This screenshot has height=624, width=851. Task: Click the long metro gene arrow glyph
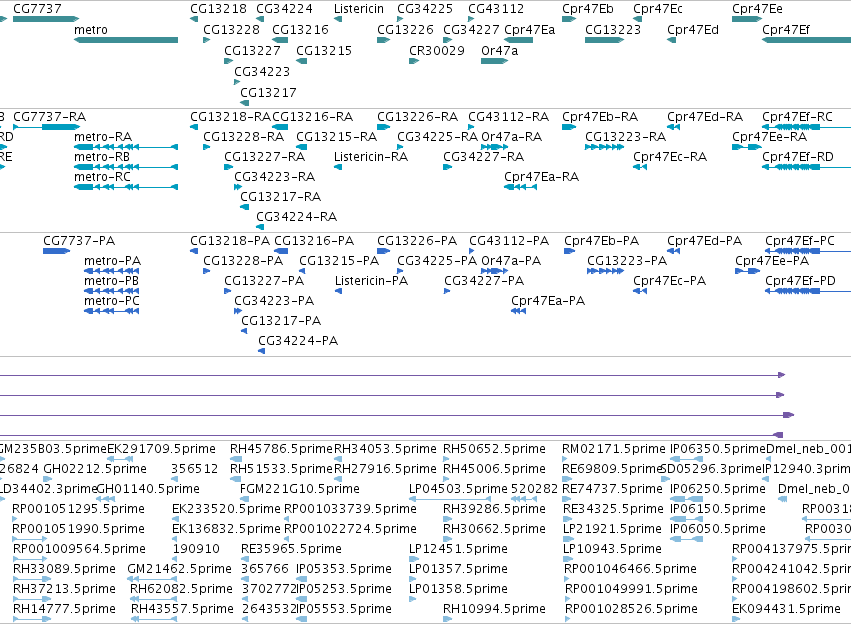(x=126, y=40)
